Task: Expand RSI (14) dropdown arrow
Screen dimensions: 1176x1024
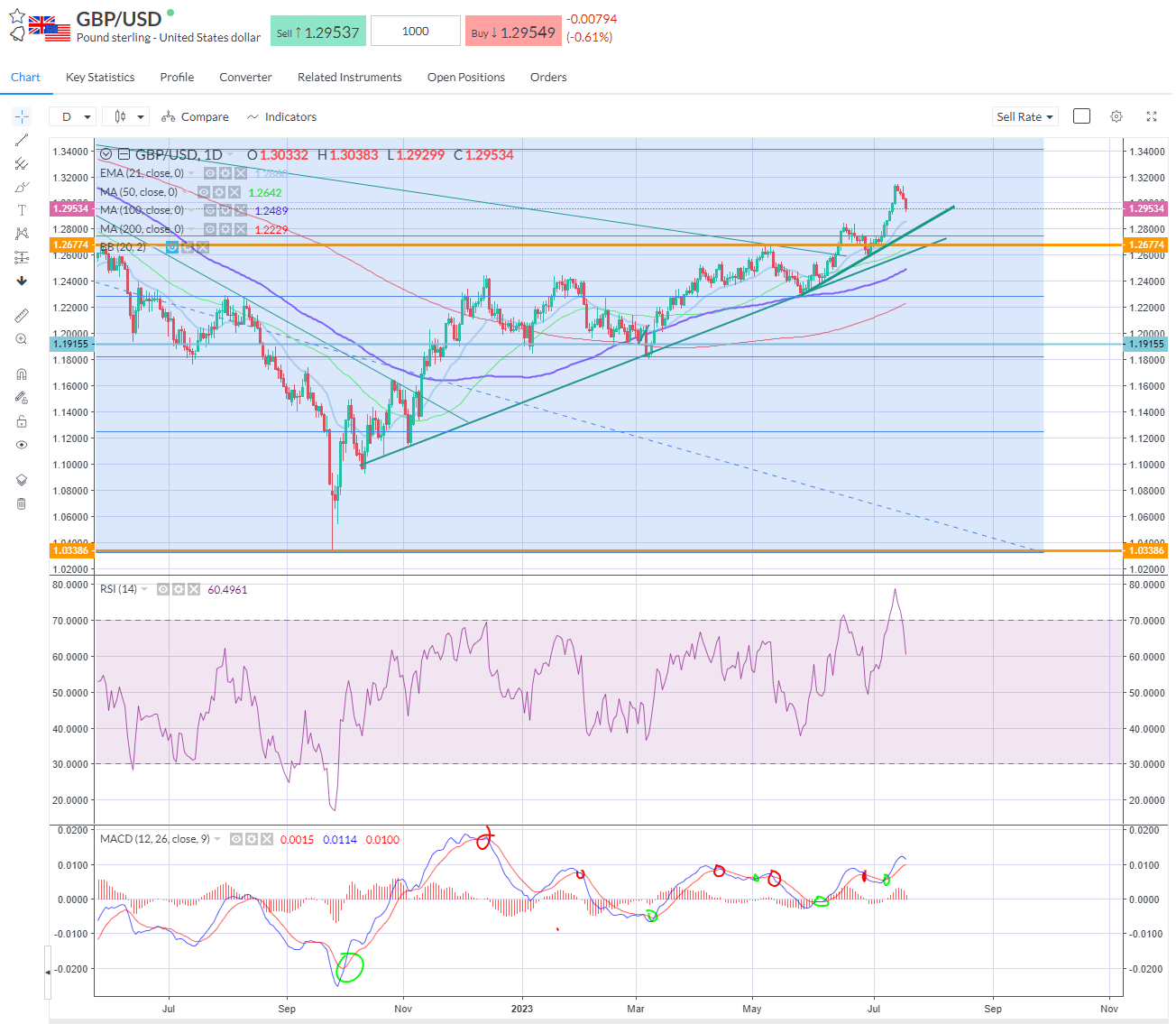Action: pos(144,589)
